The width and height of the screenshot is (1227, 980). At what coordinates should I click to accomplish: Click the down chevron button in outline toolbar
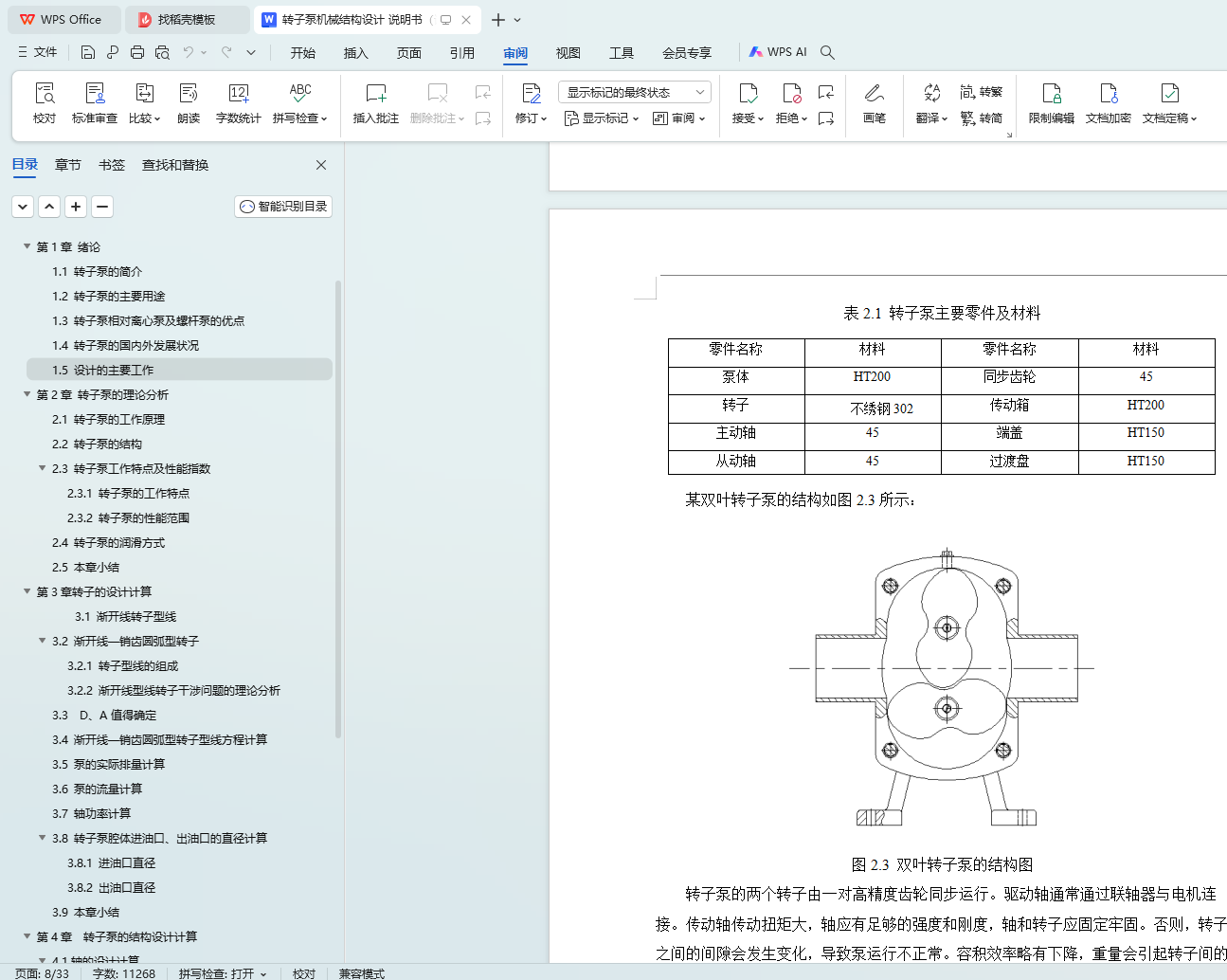pyautogui.click(x=23, y=207)
